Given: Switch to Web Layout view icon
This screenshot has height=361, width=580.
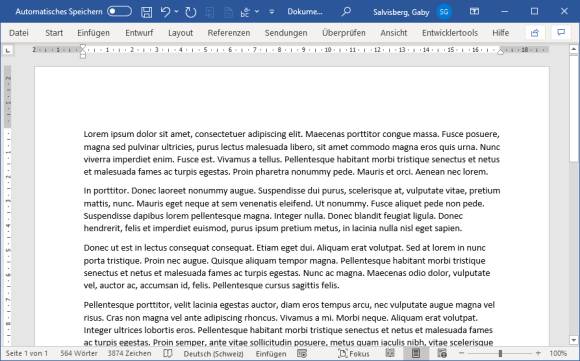Looking at the screenshot, I should pyautogui.click(x=442, y=353).
